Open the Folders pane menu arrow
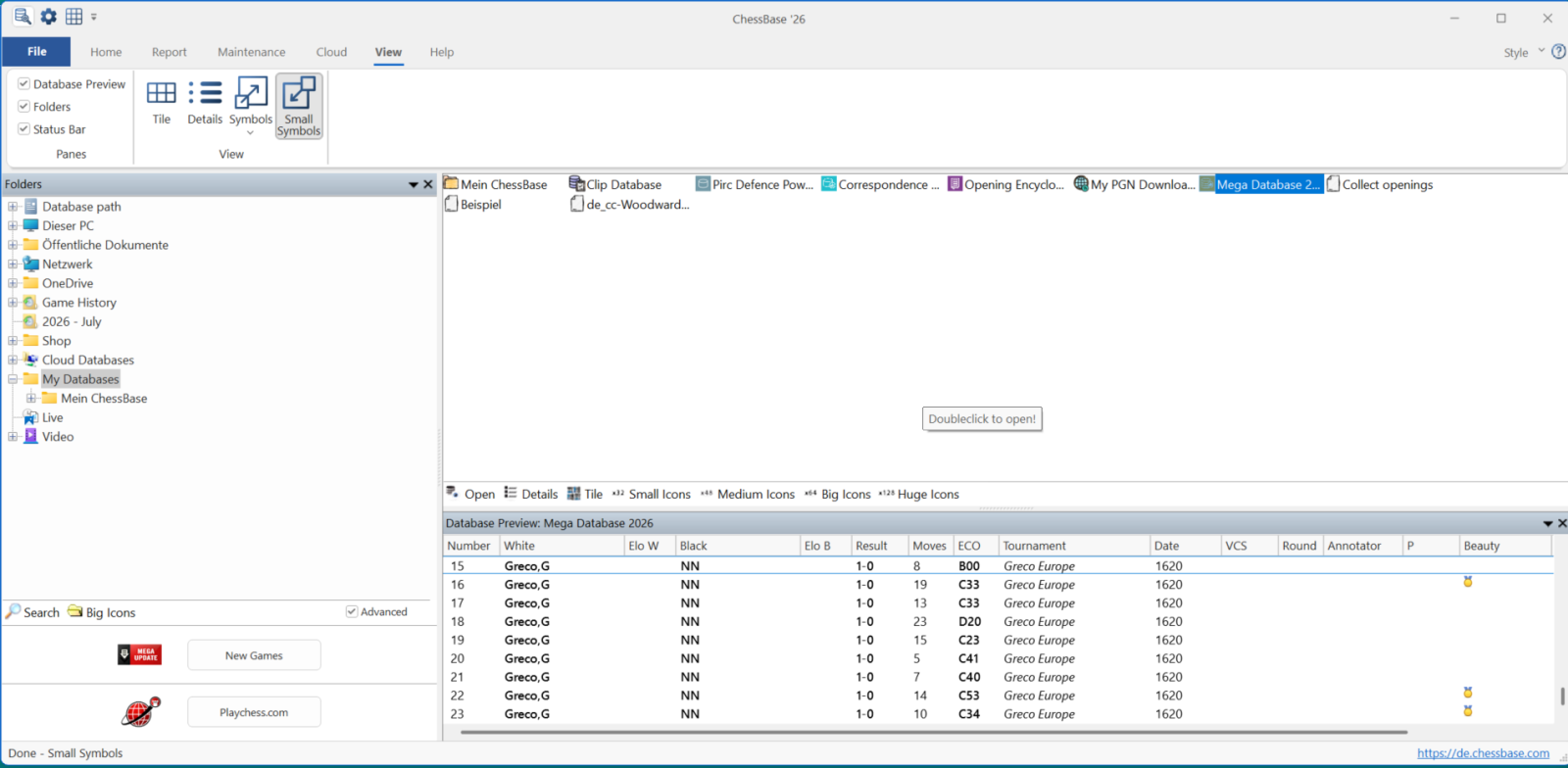 point(414,184)
